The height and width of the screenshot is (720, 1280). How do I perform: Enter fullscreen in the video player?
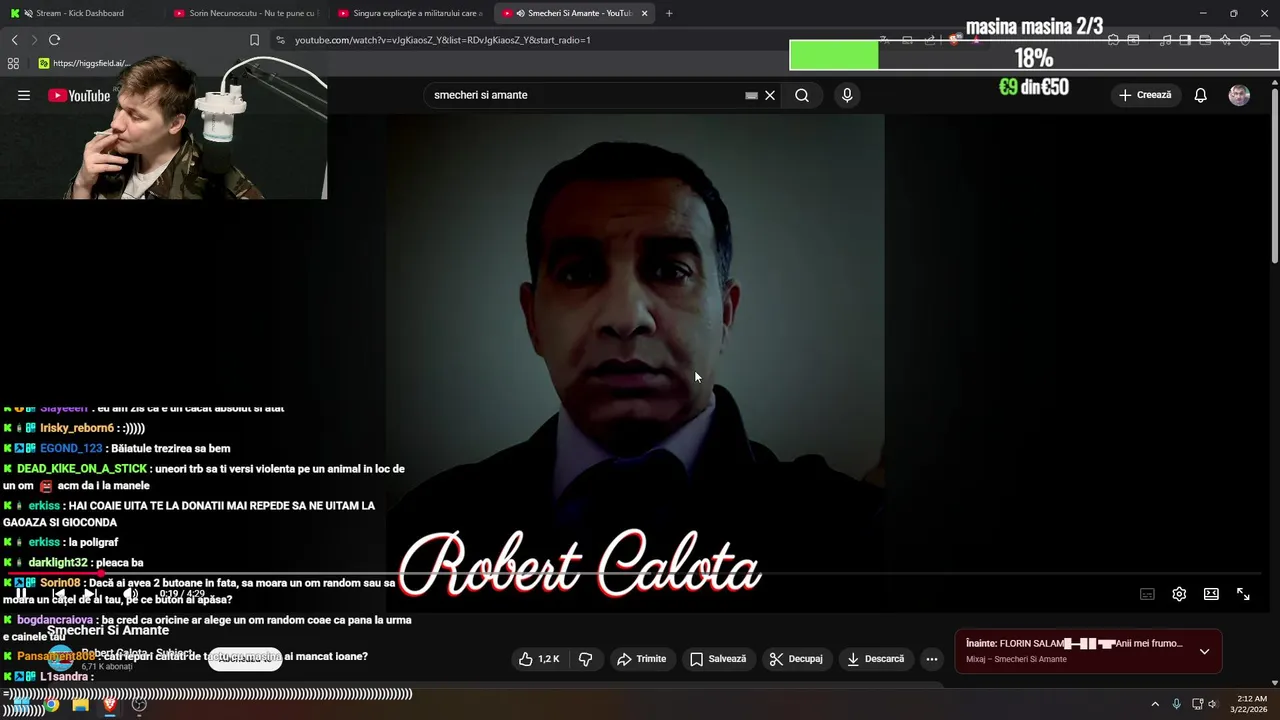[x=1243, y=594]
